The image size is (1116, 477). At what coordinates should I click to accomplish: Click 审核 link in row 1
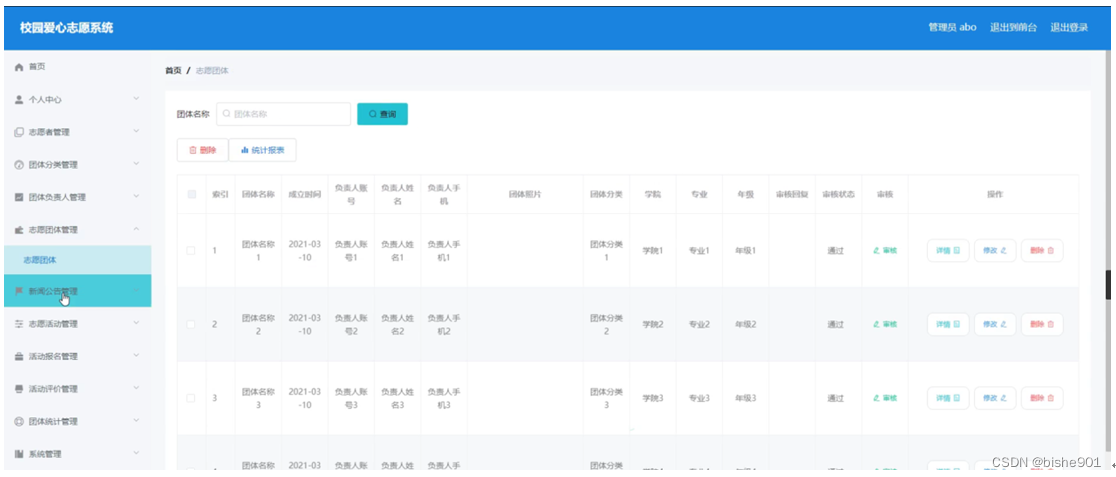[x=885, y=251]
